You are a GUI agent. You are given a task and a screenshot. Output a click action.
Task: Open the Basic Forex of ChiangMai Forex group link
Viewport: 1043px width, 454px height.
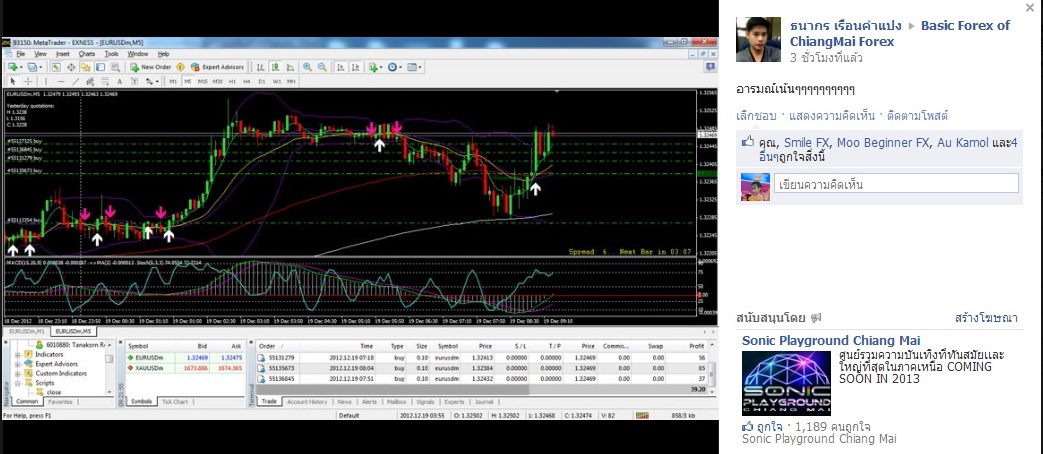900,33
